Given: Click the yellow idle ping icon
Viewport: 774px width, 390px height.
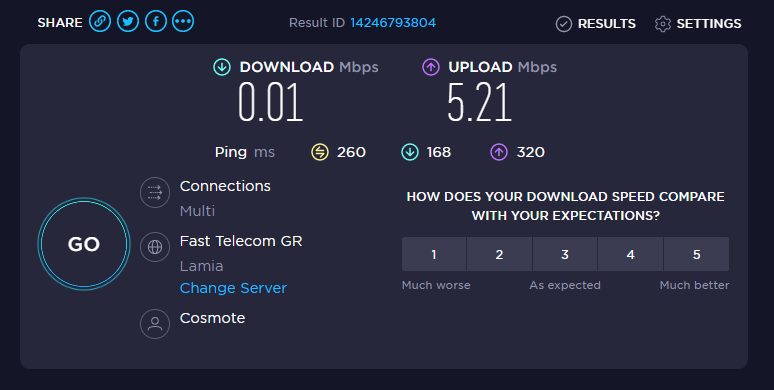Looking at the screenshot, I should 320,152.
